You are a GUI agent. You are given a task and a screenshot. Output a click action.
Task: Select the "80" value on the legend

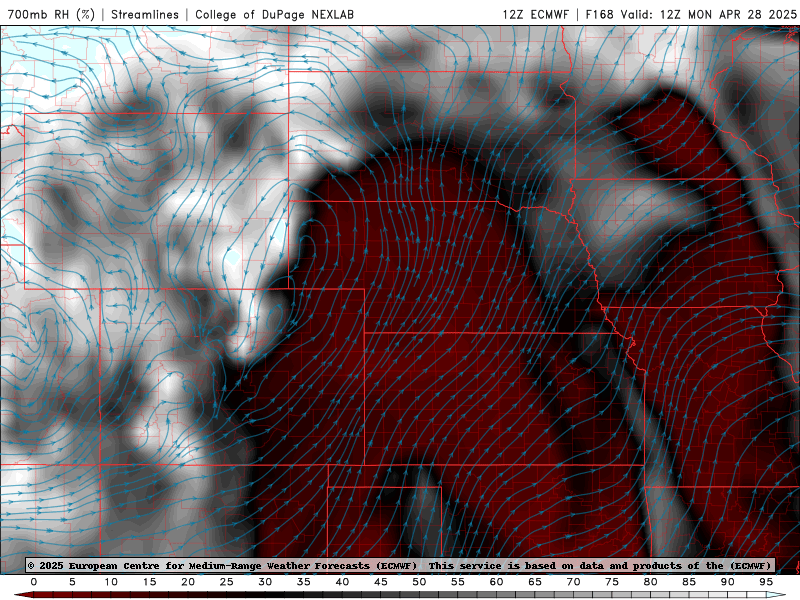coord(651,582)
